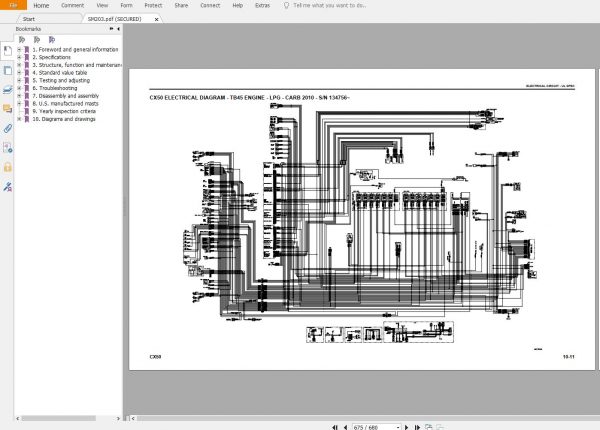Open the Pages thumbnails panel icon
Image resolution: width=600 pixels, height=430 pixels.
(x=8, y=70)
